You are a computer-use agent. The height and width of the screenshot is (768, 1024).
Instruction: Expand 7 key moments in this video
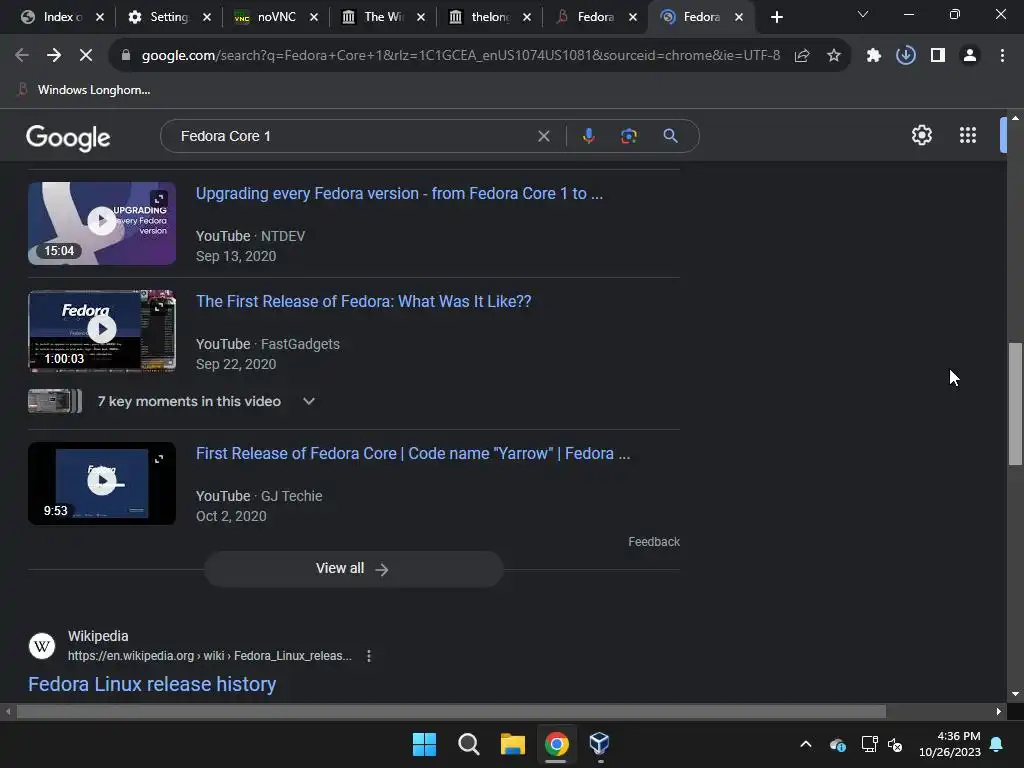309,401
